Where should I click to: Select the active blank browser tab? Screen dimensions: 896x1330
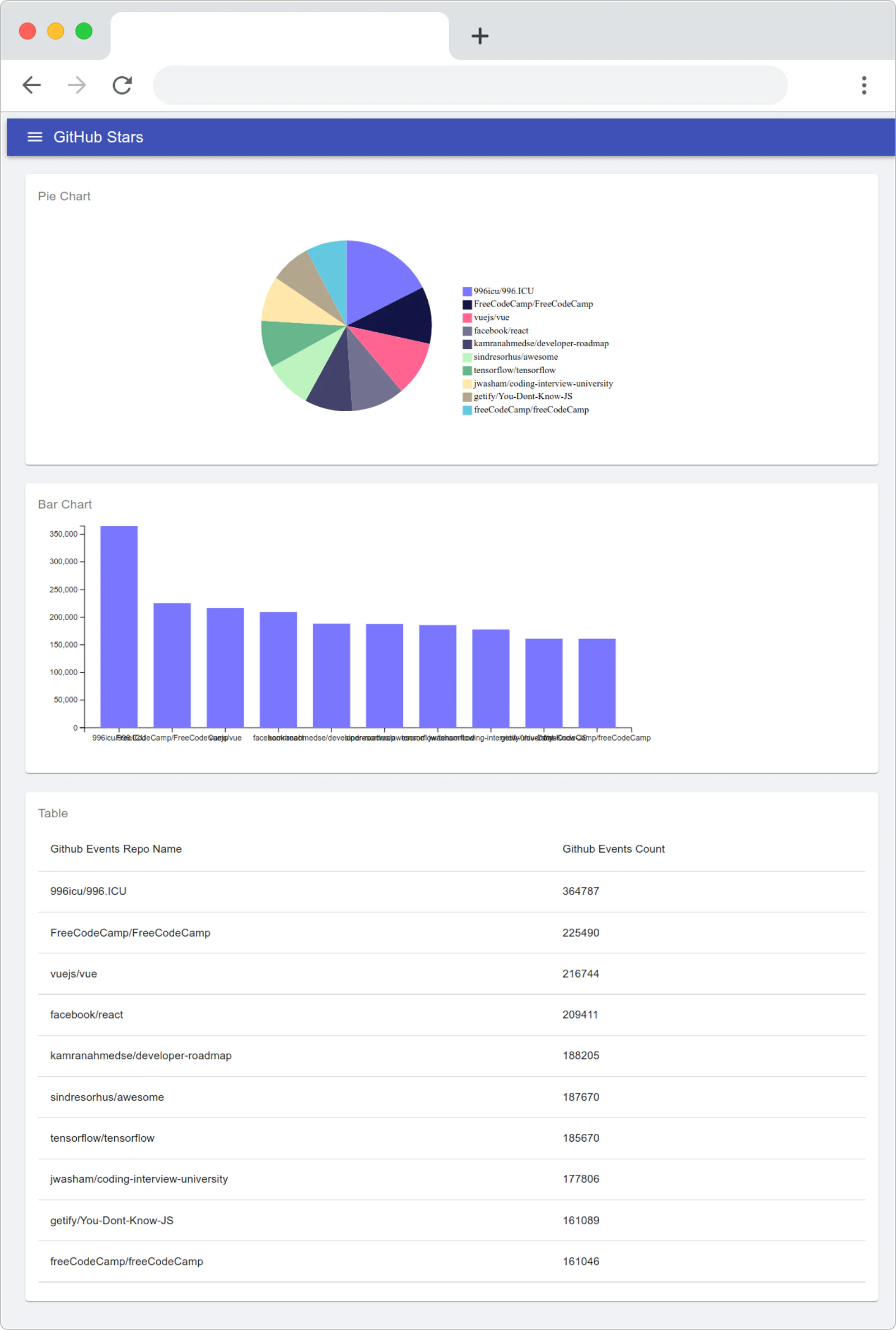pyautogui.click(x=279, y=36)
